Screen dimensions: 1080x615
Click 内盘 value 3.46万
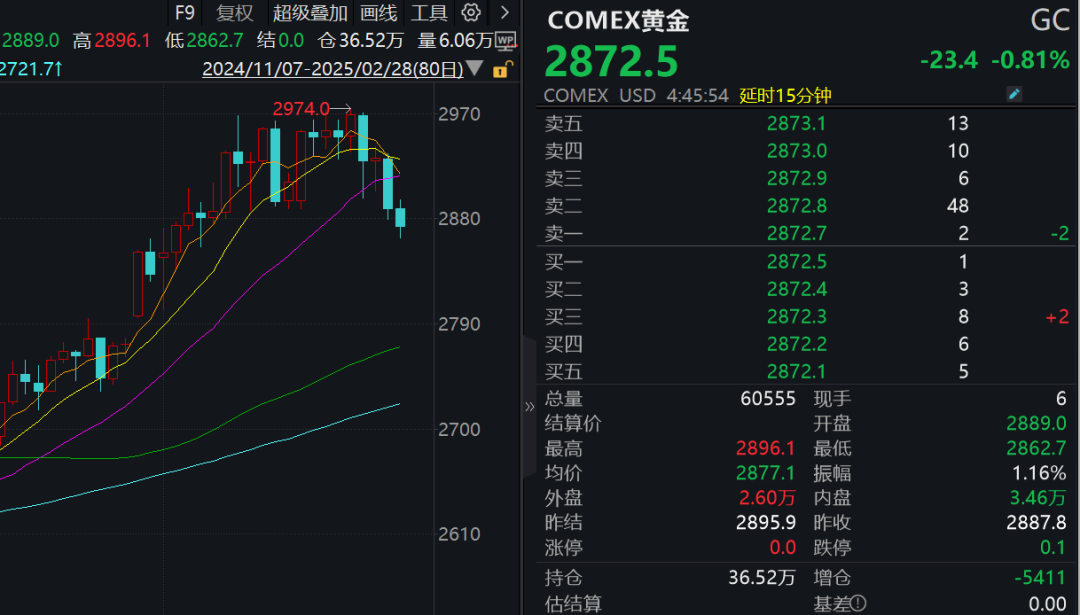(x=1038, y=497)
